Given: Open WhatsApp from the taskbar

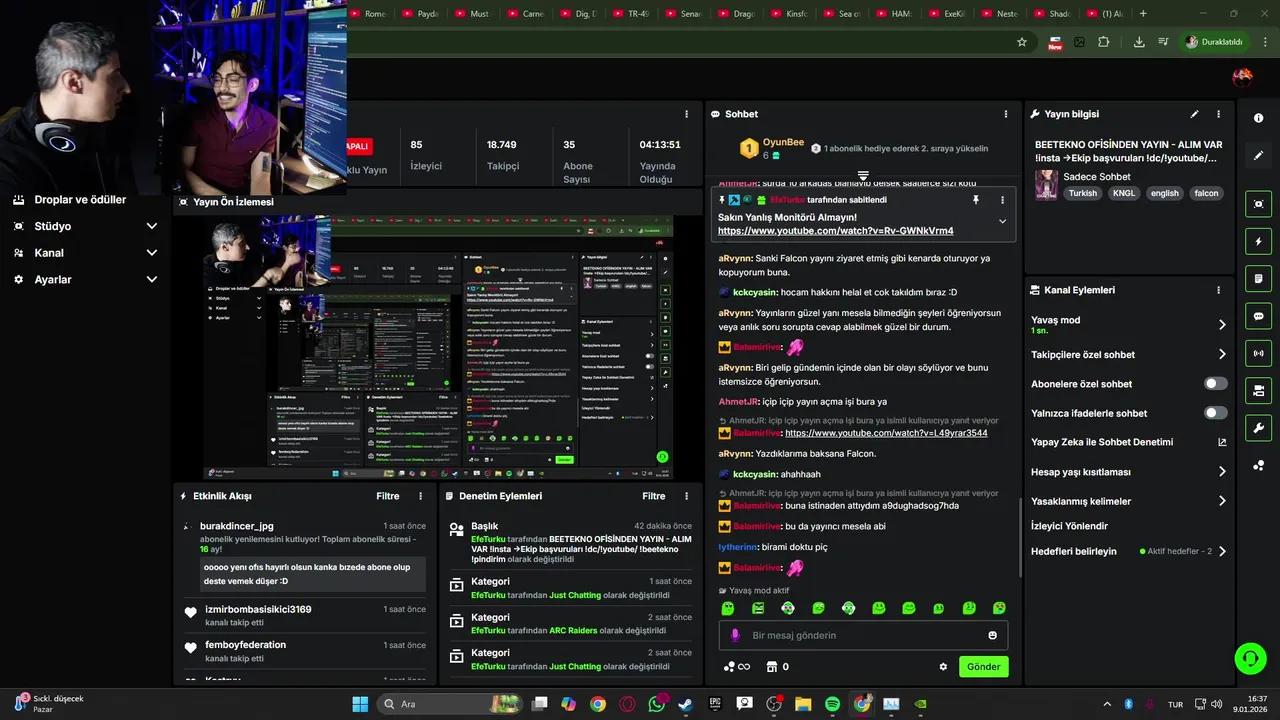Looking at the screenshot, I should (x=656, y=704).
